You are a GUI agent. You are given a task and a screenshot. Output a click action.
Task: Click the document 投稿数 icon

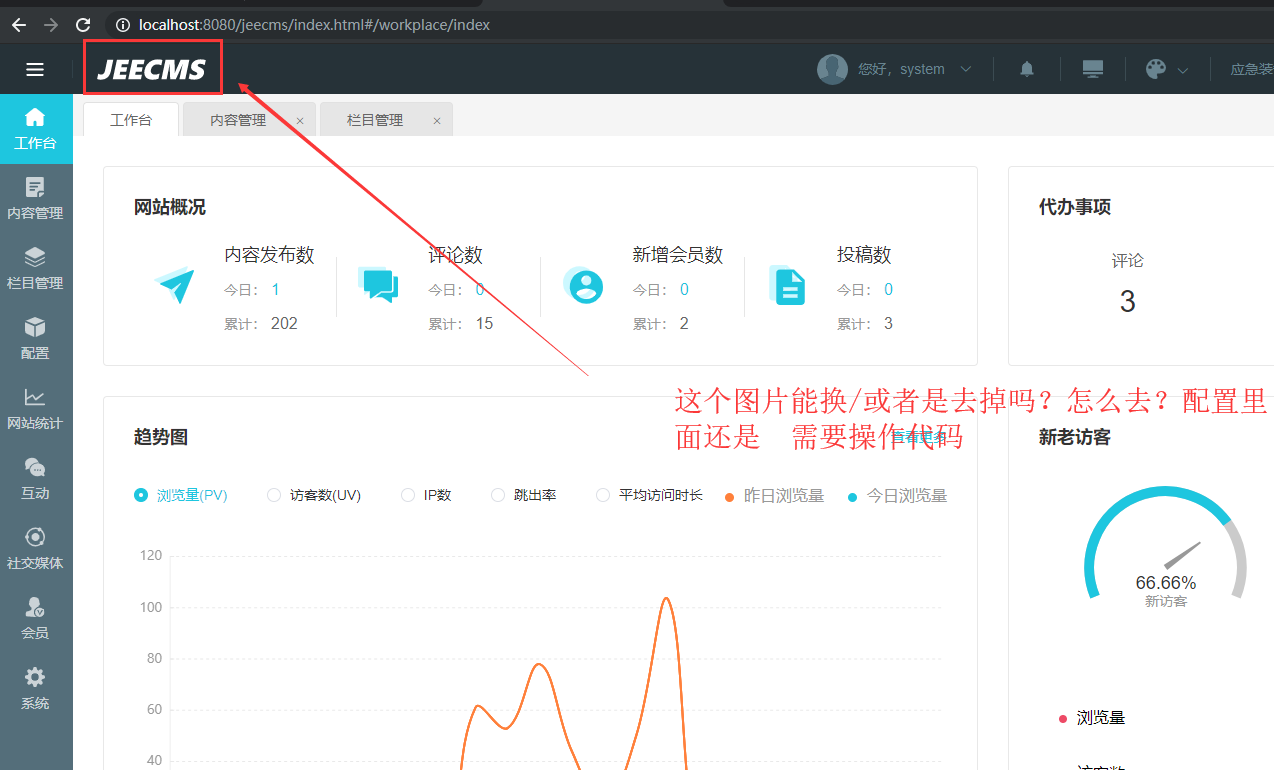click(x=788, y=286)
